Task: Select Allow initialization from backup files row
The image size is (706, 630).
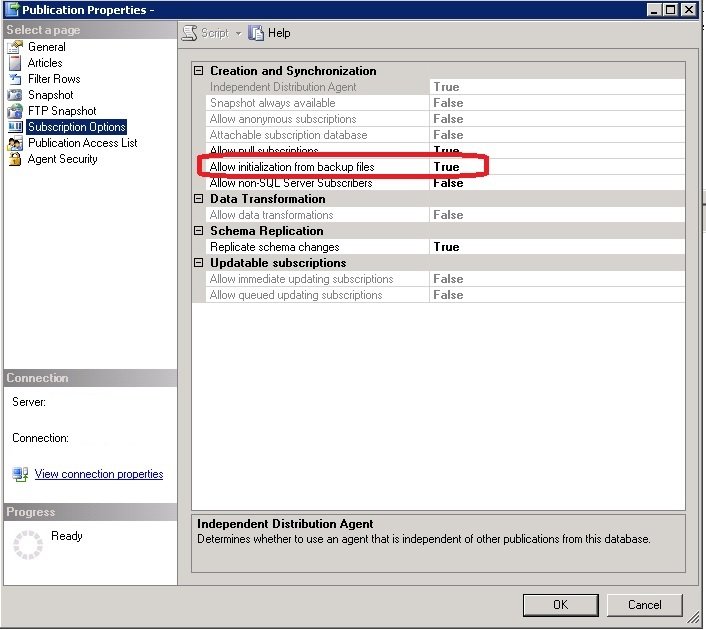Action: 445,167
